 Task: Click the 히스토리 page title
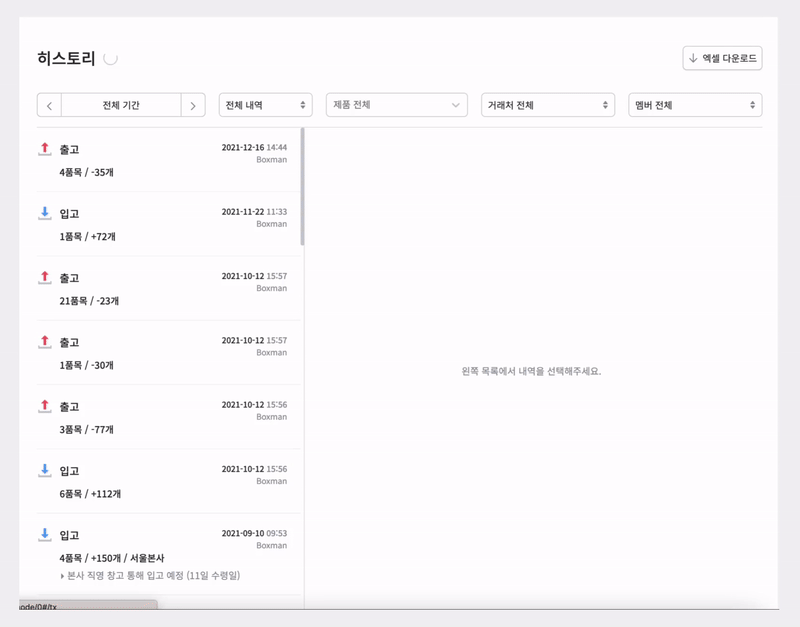point(66,58)
